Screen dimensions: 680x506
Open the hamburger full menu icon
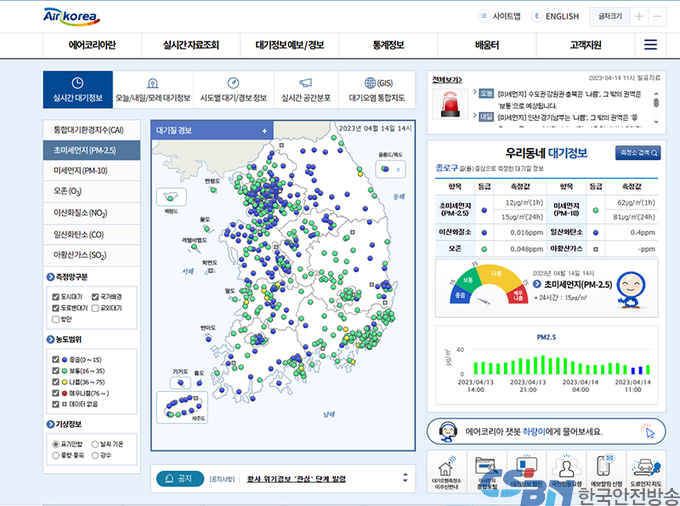coord(650,45)
